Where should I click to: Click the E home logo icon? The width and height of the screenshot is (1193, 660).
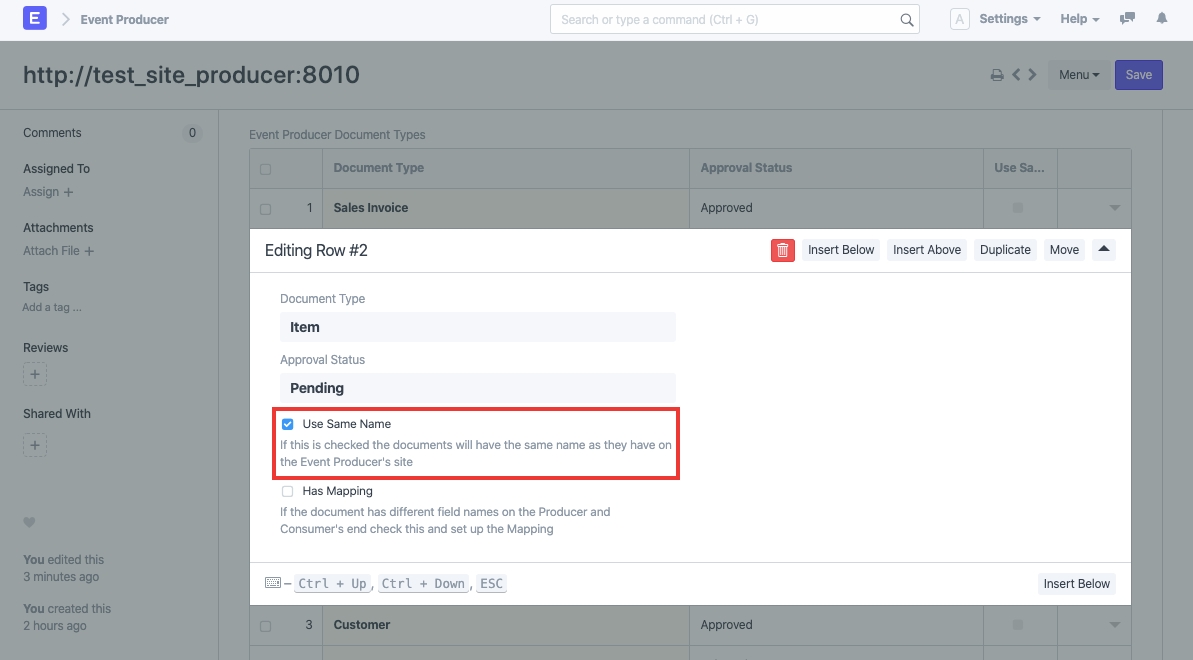[35, 19]
